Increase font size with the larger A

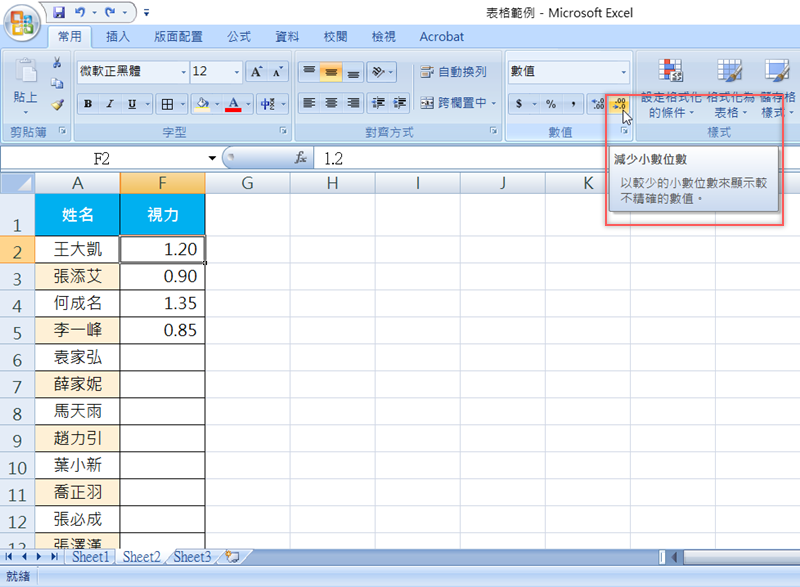pyautogui.click(x=256, y=71)
